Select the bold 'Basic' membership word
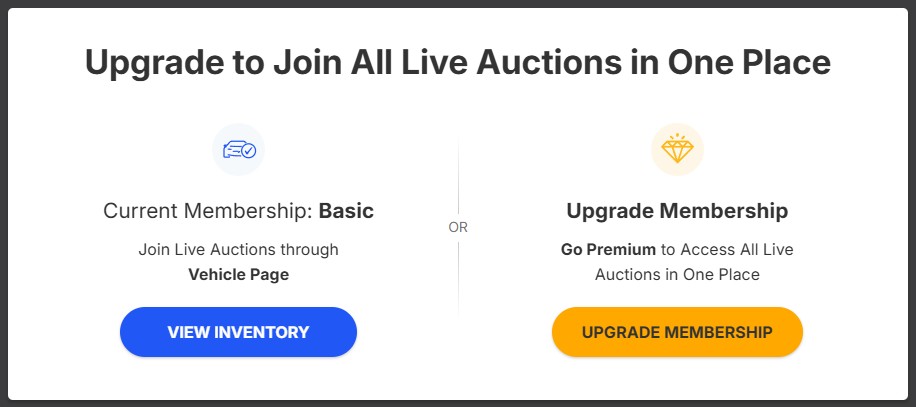The height and width of the screenshot is (407, 916). pos(346,211)
